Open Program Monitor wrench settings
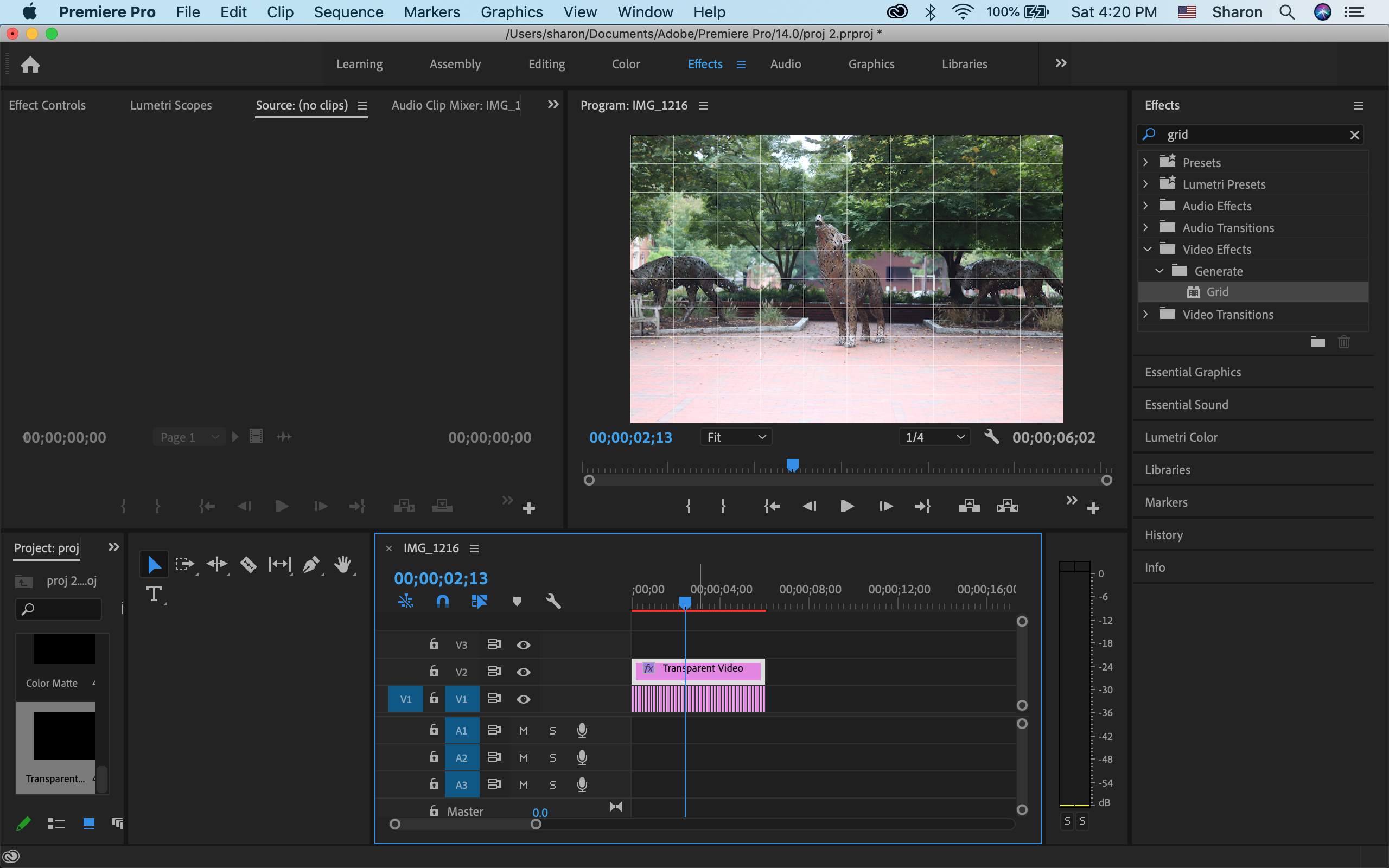Viewport: 1389px width, 868px height. click(x=991, y=437)
